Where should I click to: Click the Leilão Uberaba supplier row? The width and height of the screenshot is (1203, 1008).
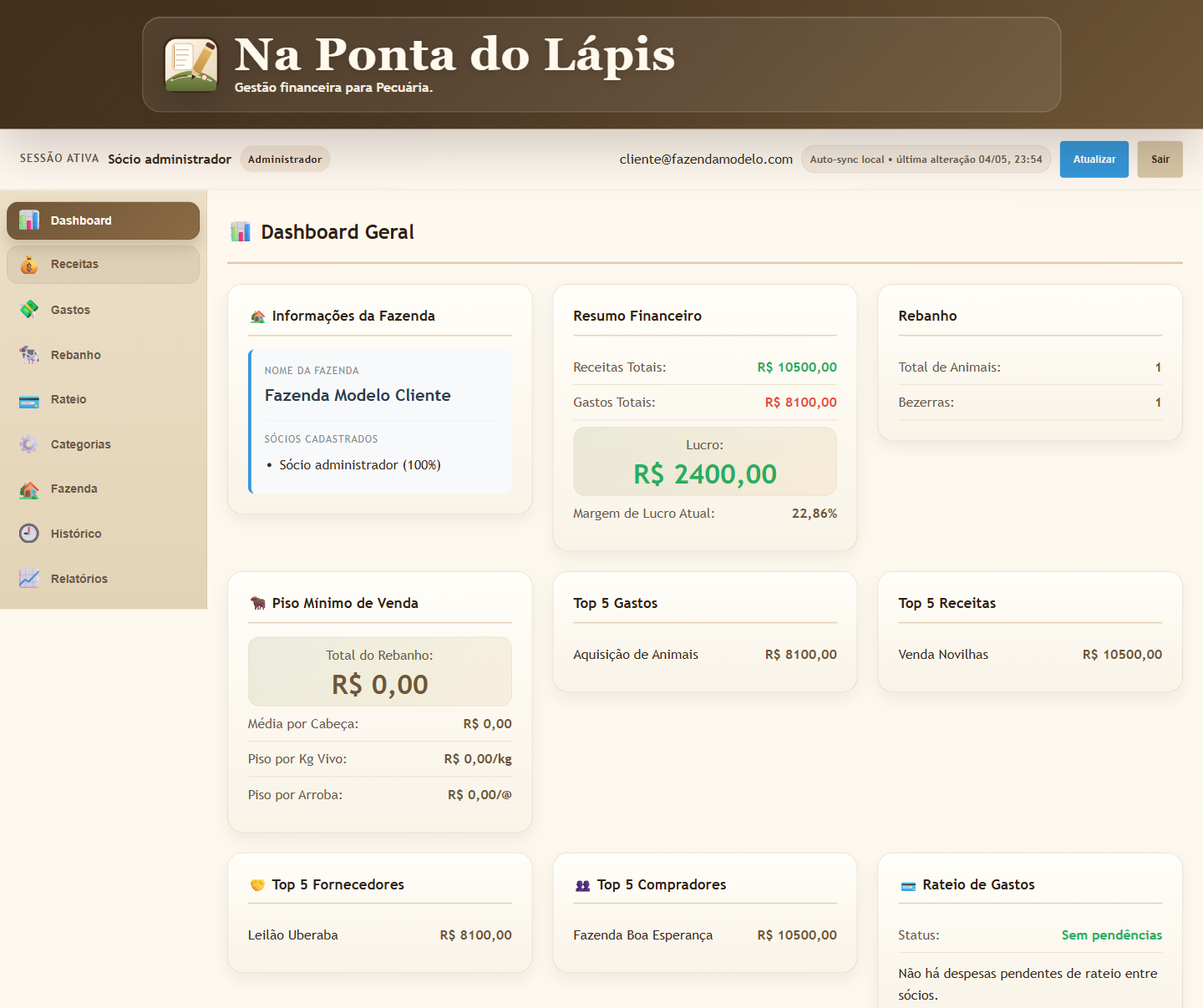click(x=380, y=935)
